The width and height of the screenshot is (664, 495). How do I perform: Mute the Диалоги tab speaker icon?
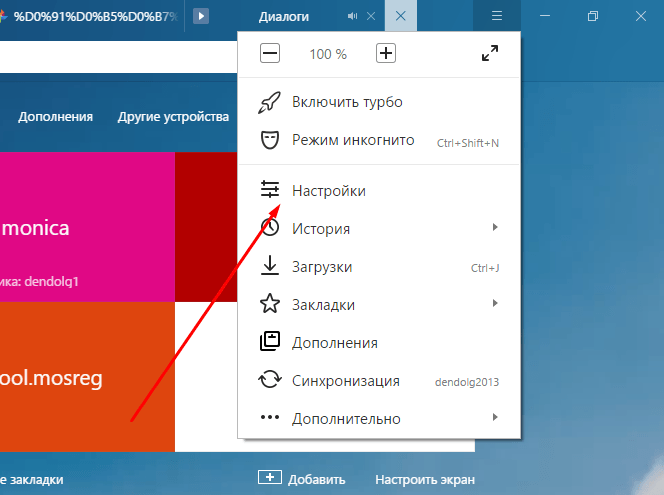pos(352,16)
